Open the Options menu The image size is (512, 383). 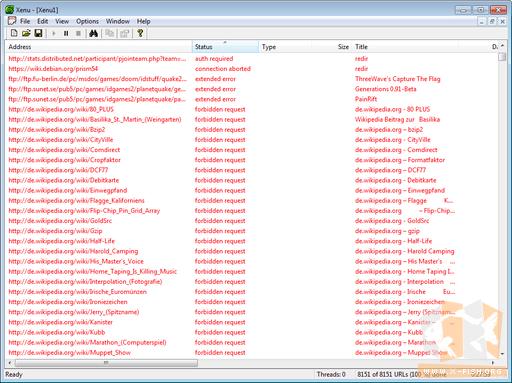click(x=87, y=21)
